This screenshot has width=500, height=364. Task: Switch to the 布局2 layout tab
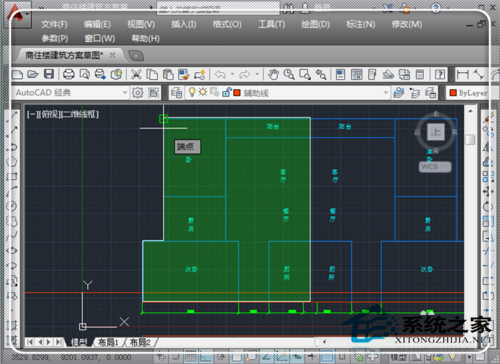[x=140, y=342]
